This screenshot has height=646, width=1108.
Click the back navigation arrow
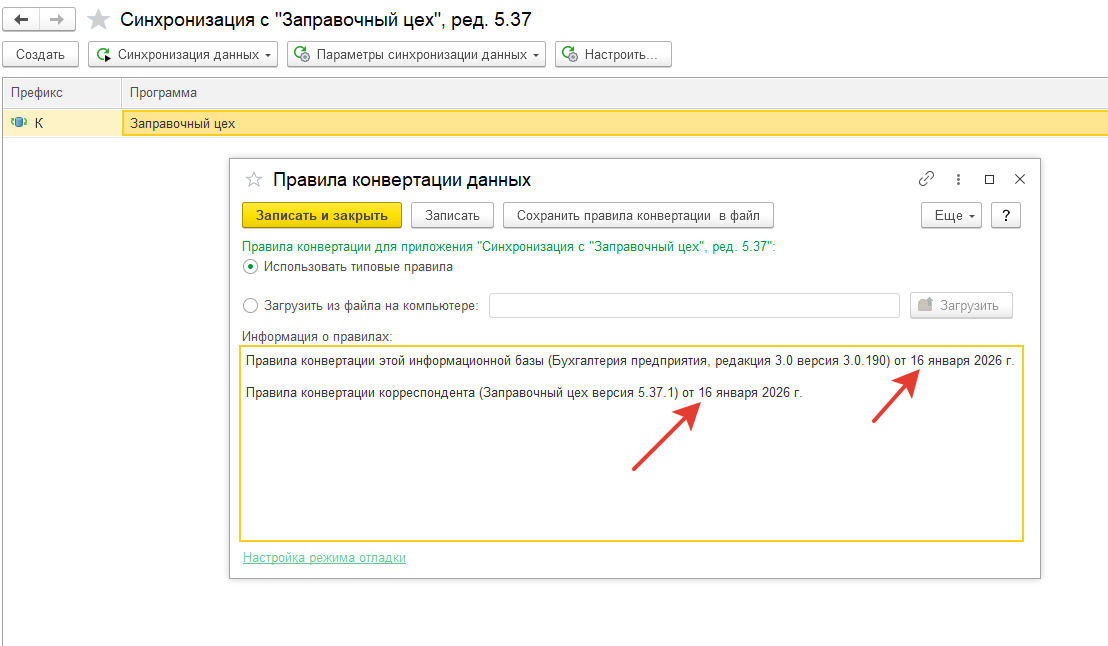(x=21, y=19)
